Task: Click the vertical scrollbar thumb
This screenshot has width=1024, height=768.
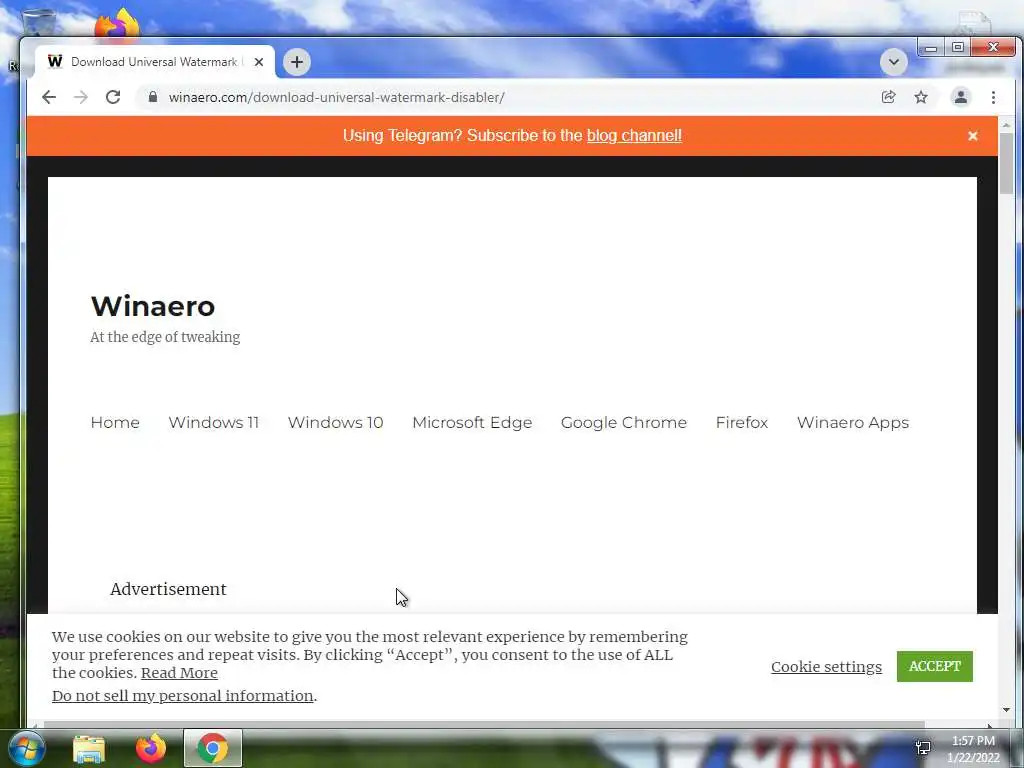Action: (1006, 163)
